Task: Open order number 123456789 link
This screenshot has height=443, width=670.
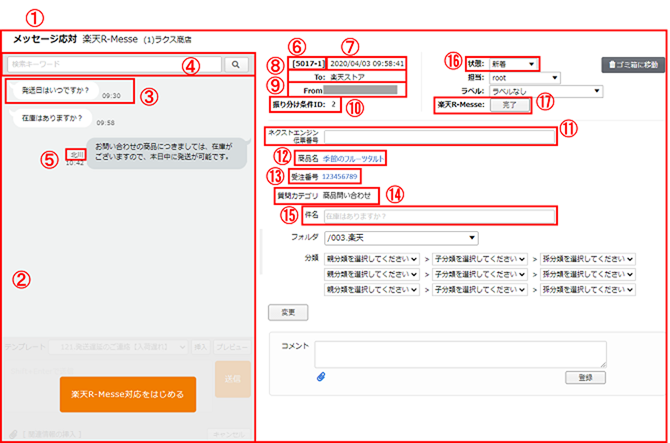Action: (339, 177)
